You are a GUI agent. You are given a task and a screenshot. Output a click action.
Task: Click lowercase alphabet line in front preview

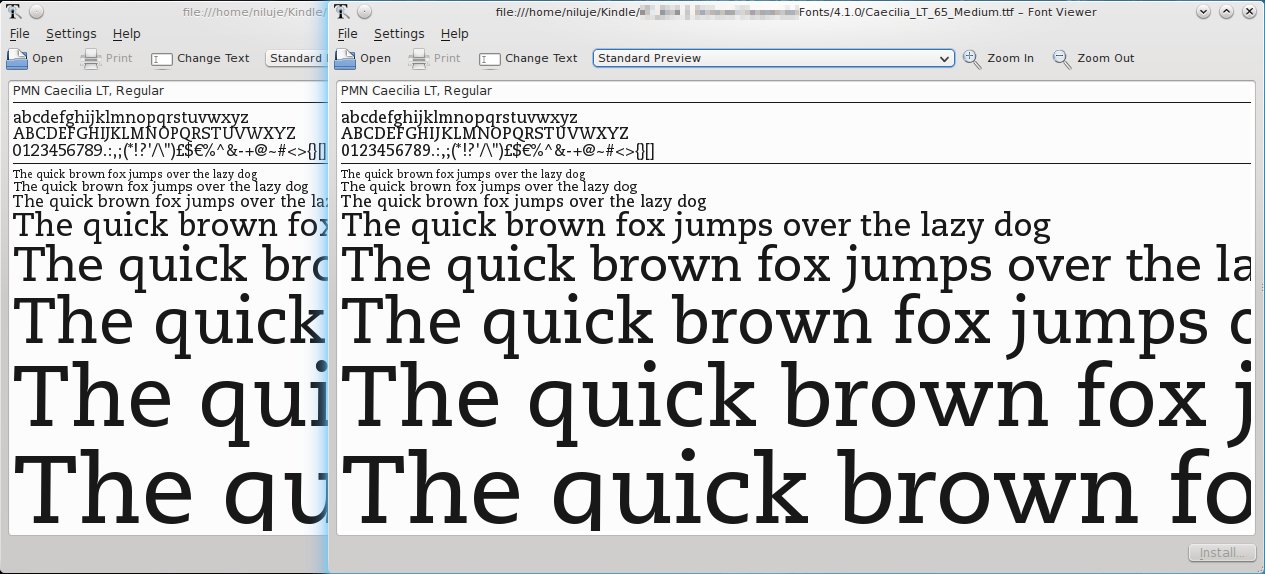coord(459,118)
